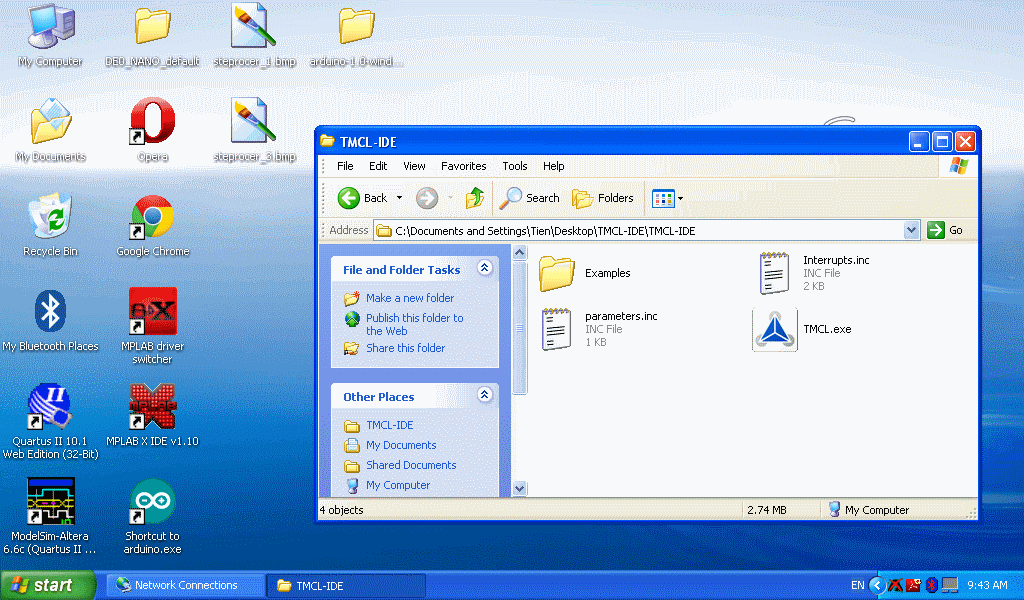Open the Examples folder
1024x600 pixels.
(x=557, y=273)
